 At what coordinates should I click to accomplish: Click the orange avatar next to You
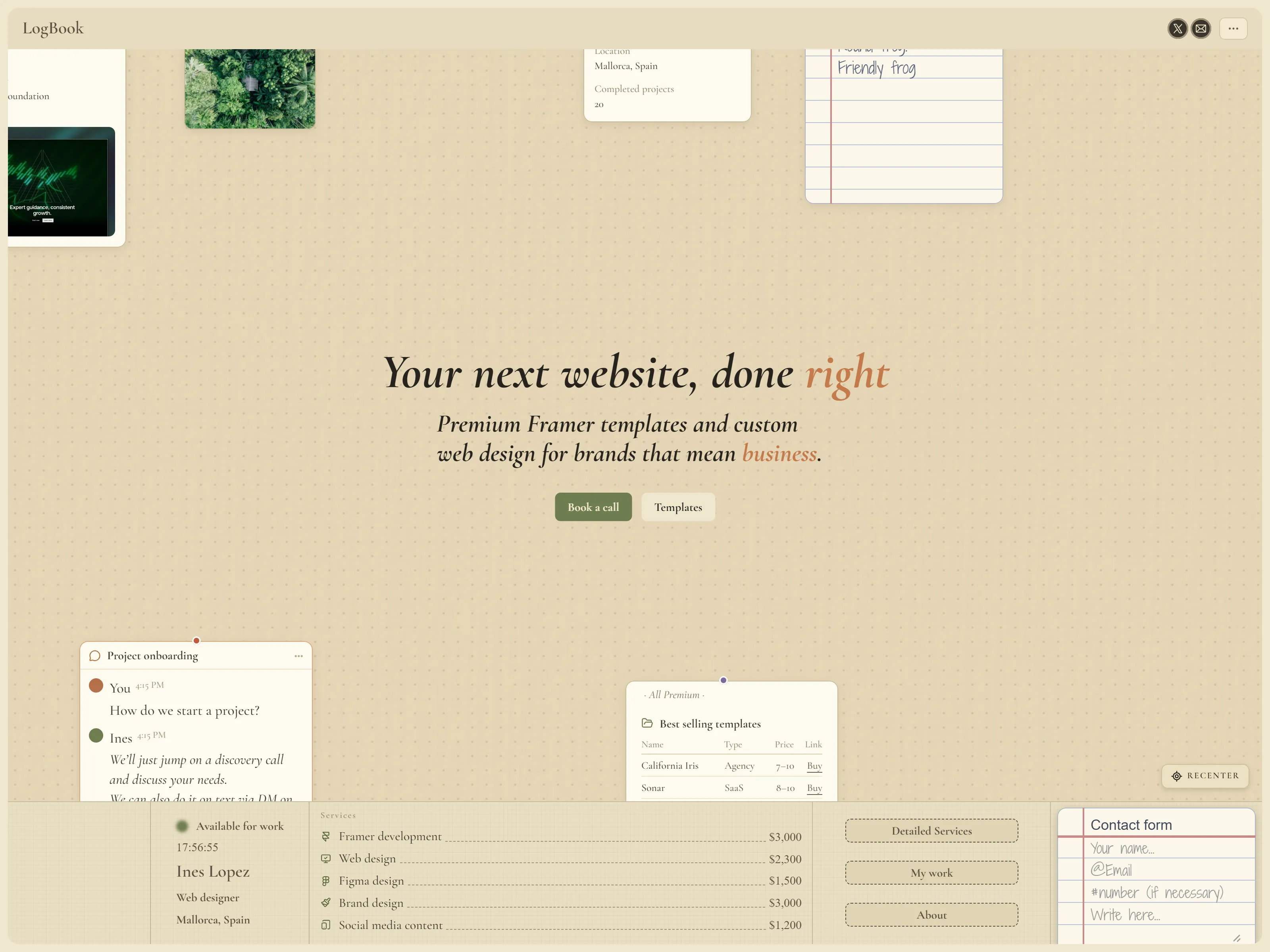96,686
